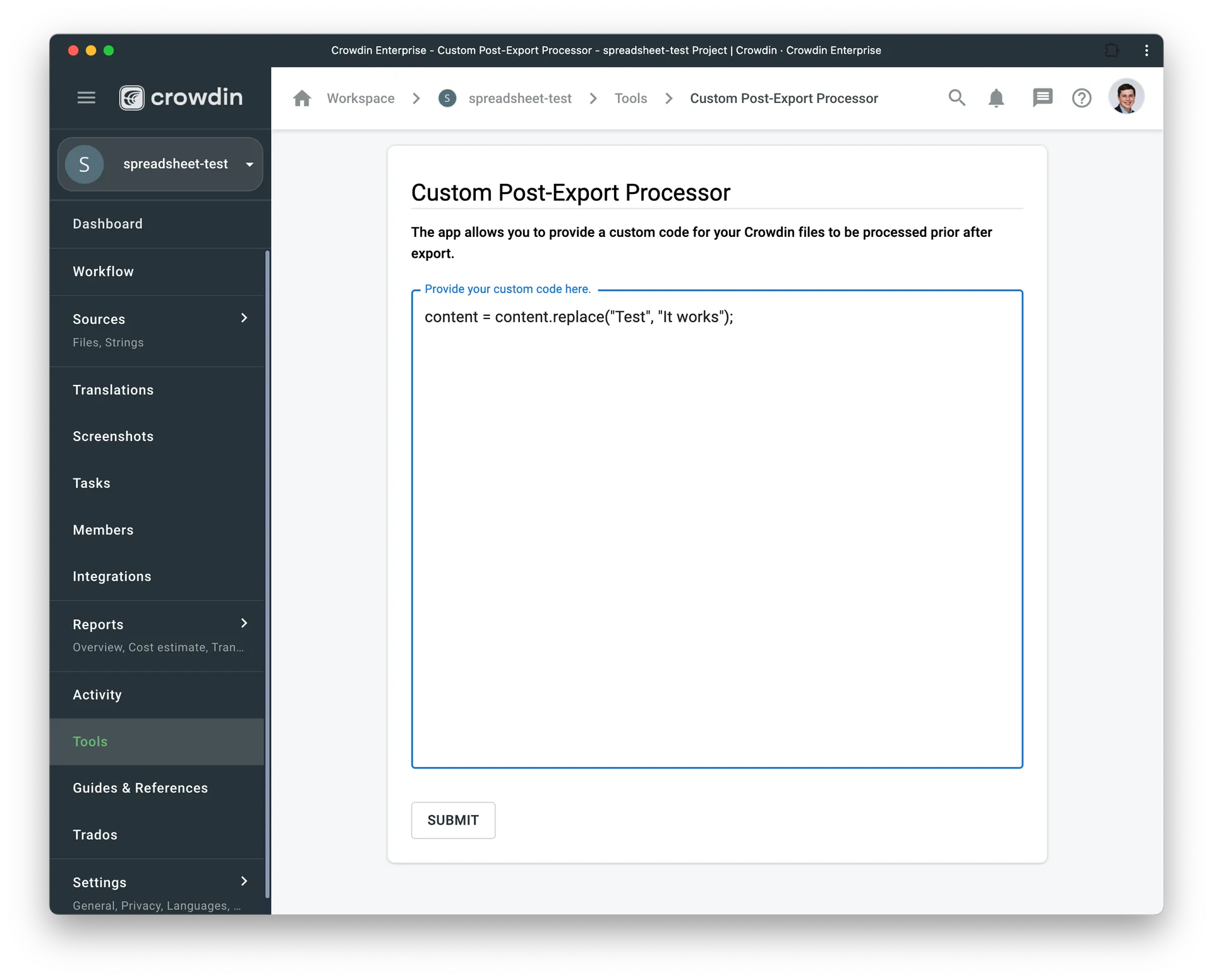Click the sidebar vertical scrollbar
This screenshot has width=1213, height=980.
[x=267, y=574]
